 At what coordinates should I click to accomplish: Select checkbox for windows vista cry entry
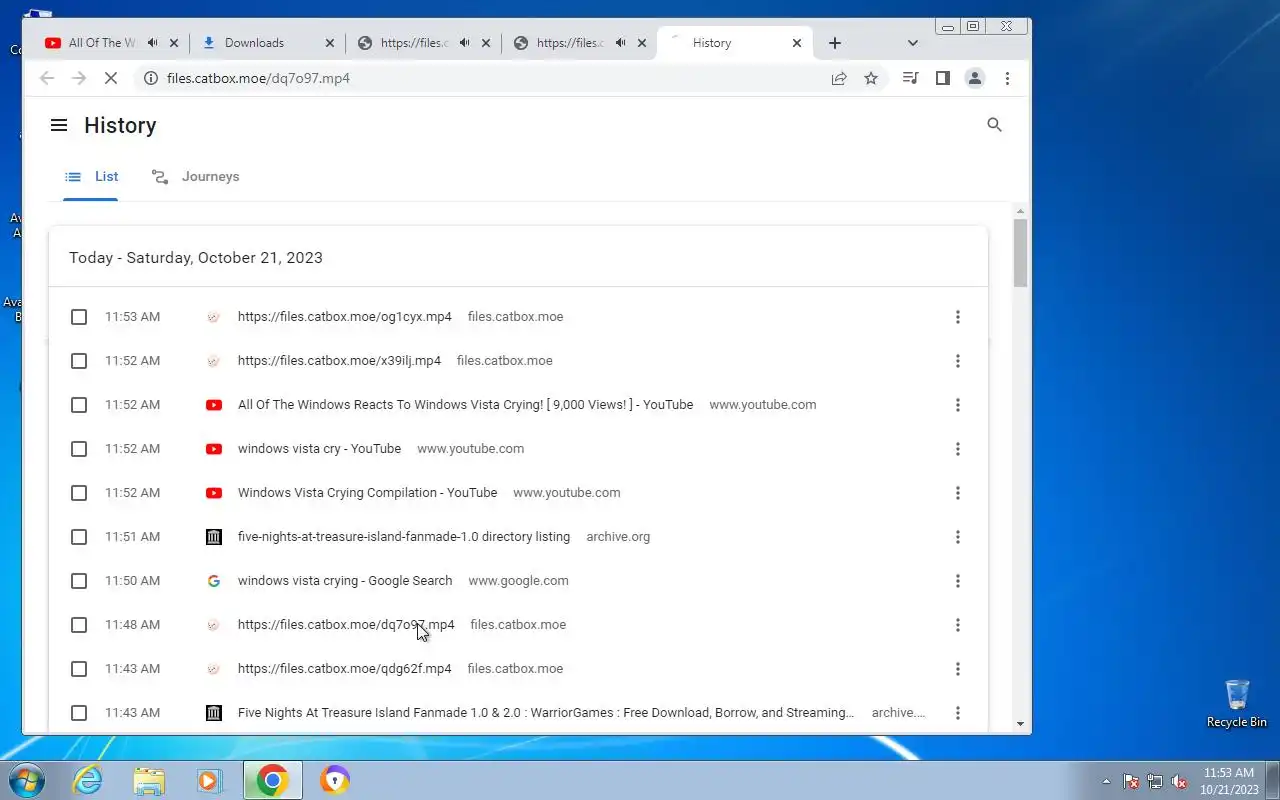pos(79,449)
